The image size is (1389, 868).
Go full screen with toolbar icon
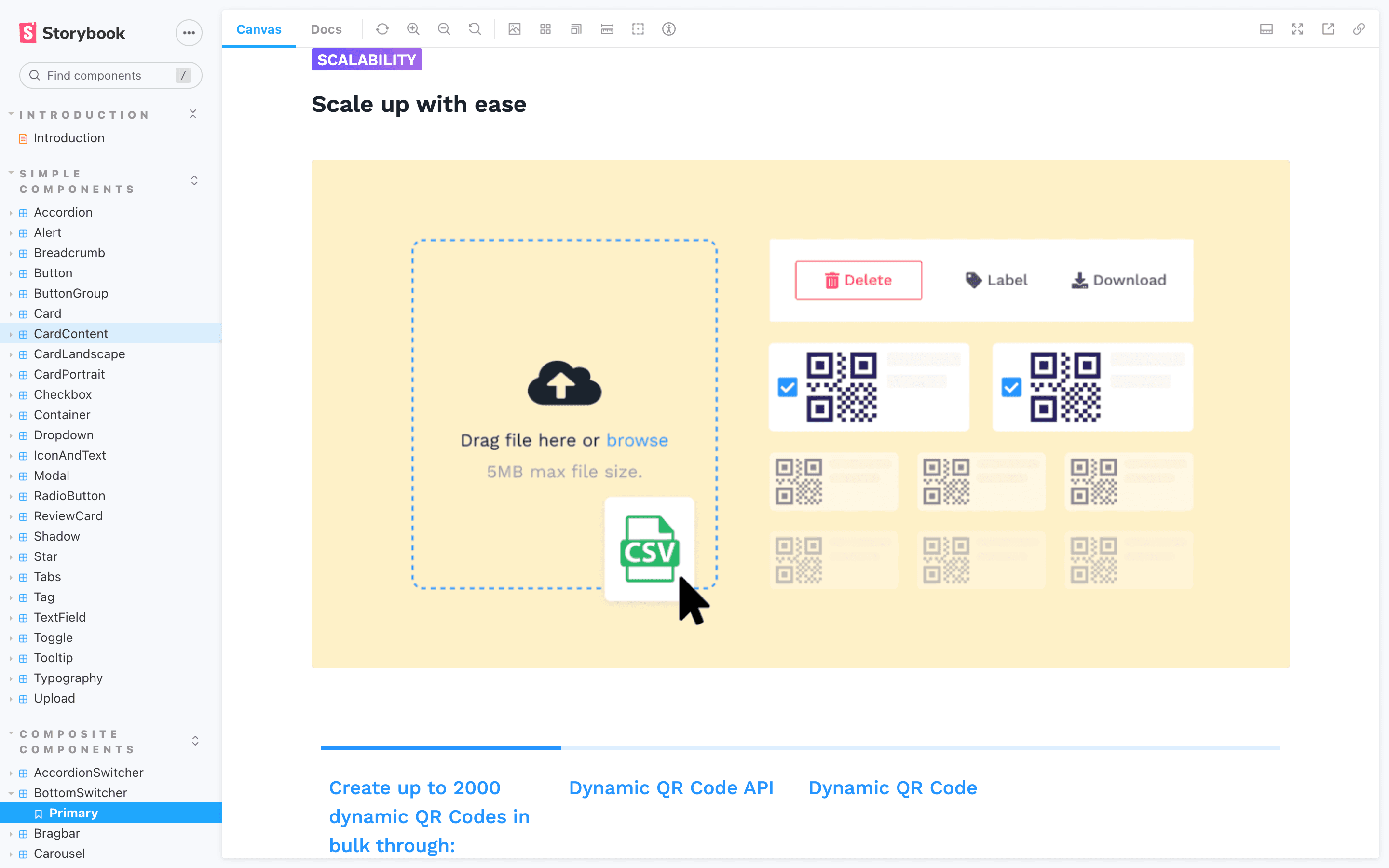pos(1297,29)
